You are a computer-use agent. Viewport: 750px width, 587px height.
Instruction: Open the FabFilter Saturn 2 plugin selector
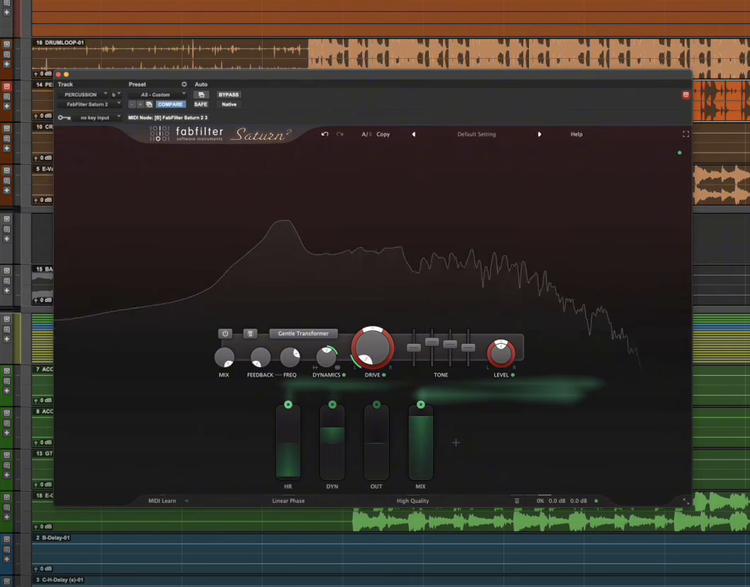[89, 104]
